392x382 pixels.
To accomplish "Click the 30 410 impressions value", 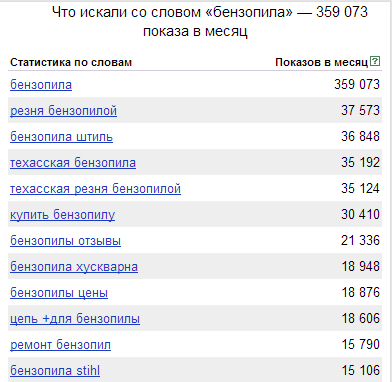I will pyautogui.click(x=360, y=214).
